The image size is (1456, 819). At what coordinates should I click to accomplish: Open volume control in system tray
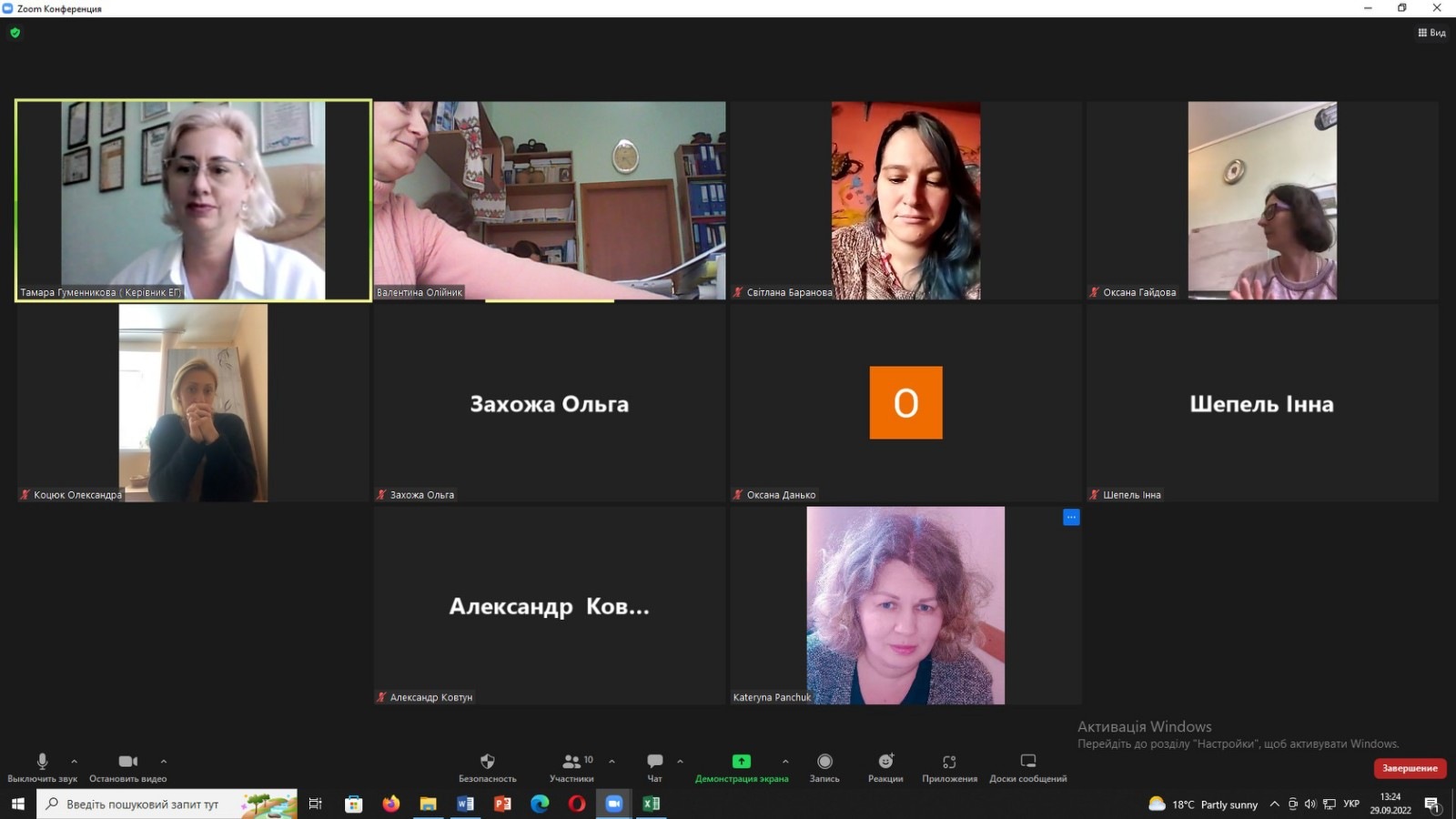tap(1310, 804)
